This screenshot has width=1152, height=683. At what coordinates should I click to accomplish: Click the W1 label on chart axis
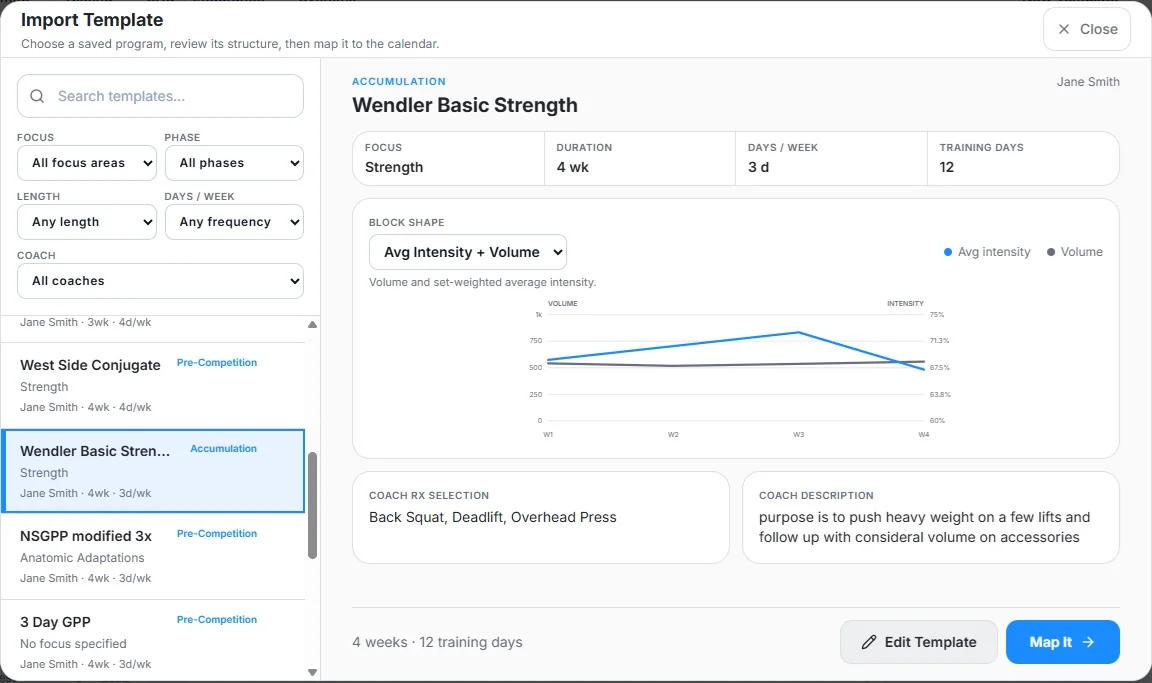[548, 435]
